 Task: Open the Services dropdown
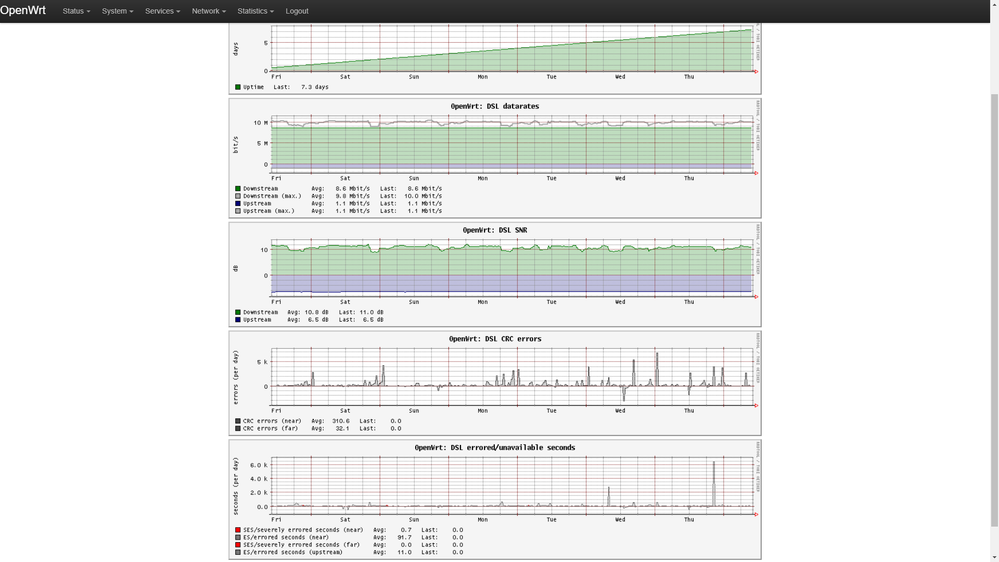[162, 11]
